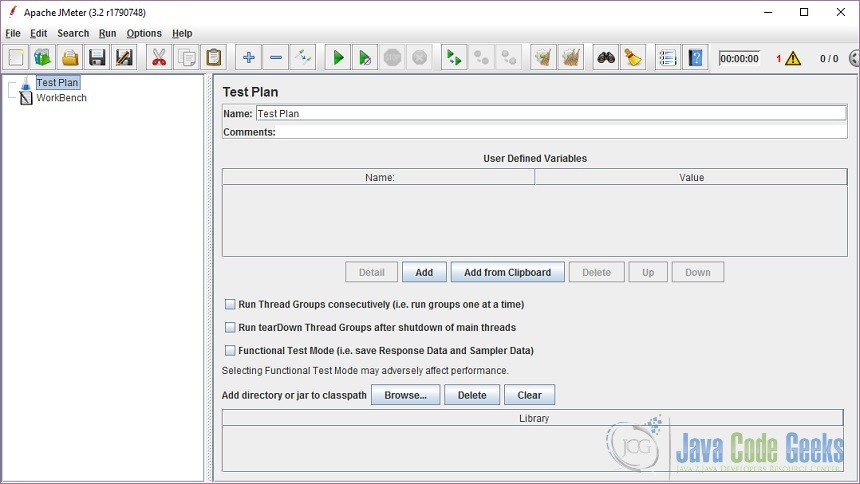Start remote engines with Remote Start All icon
The height and width of the screenshot is (484, 860).
pyautogui.click(x=454, y=57)
